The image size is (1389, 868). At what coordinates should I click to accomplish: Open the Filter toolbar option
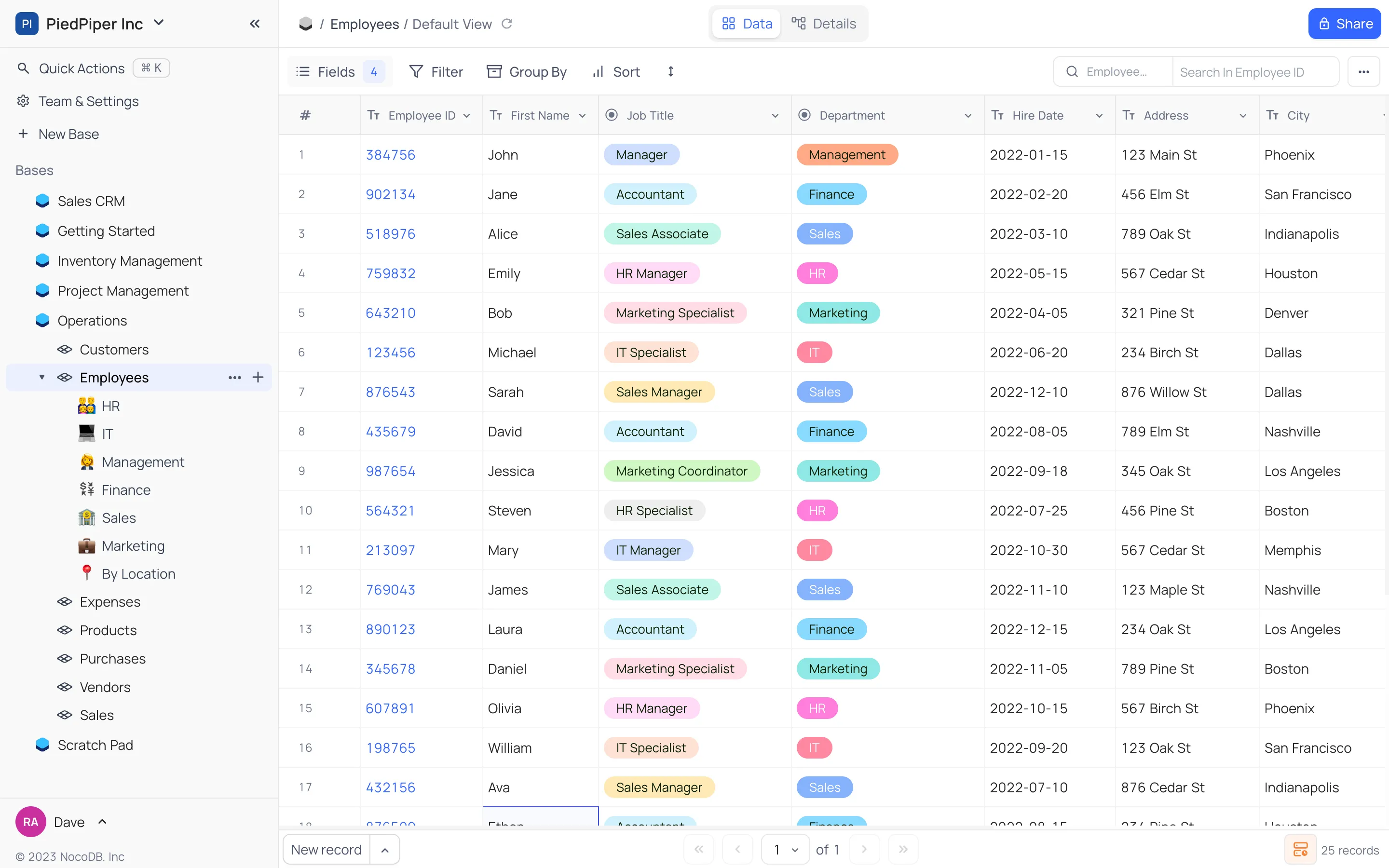click(436, 72)
